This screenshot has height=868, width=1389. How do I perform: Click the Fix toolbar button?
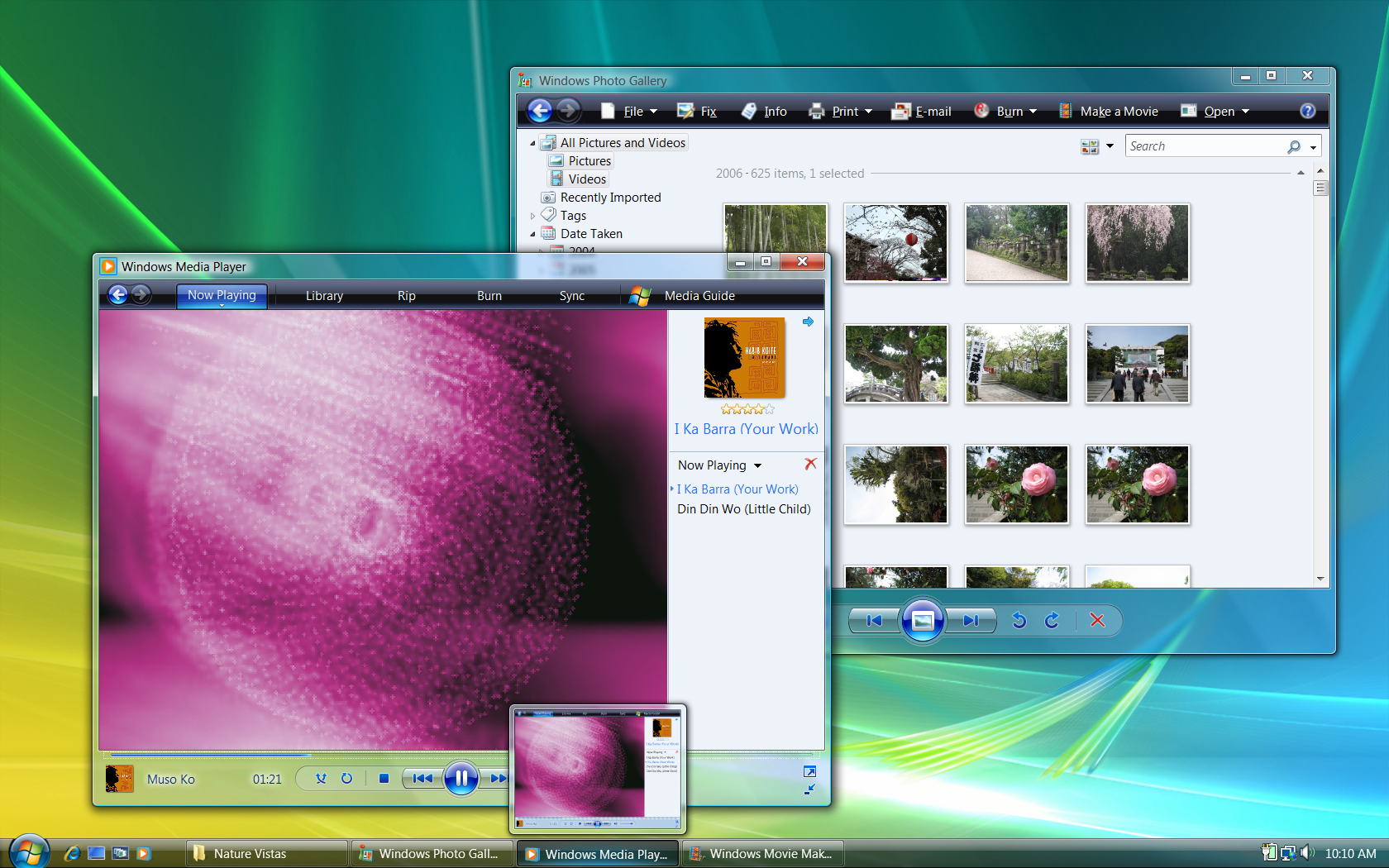point(697,112)
